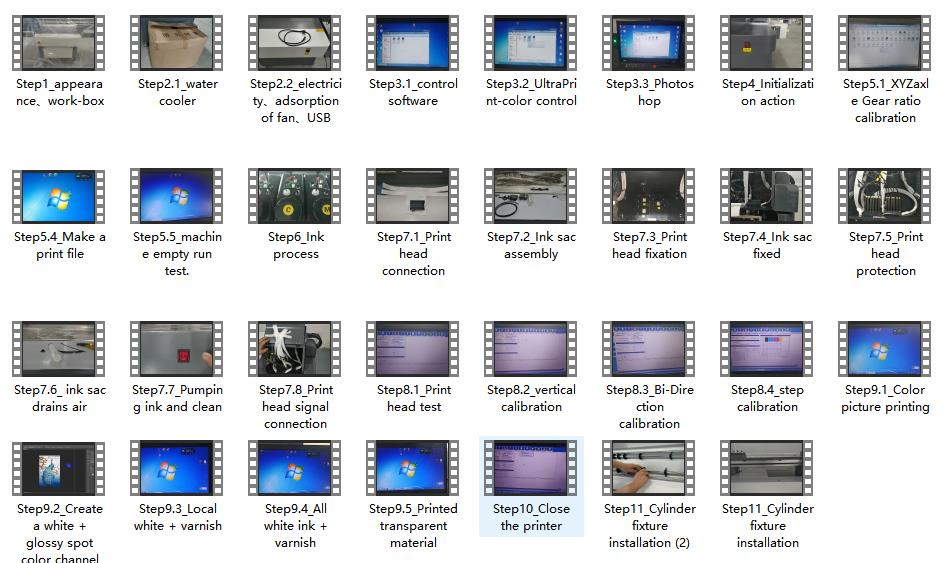Select the Step7.2_Ink sac assembly thumbnail
This screenshot has width=945, height=563.
(x=531, y=196)
